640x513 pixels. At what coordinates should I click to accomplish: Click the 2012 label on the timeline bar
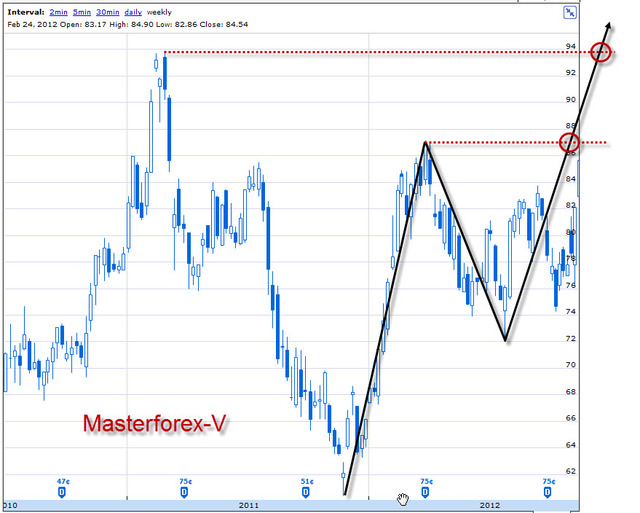click(x=489, y=505)
